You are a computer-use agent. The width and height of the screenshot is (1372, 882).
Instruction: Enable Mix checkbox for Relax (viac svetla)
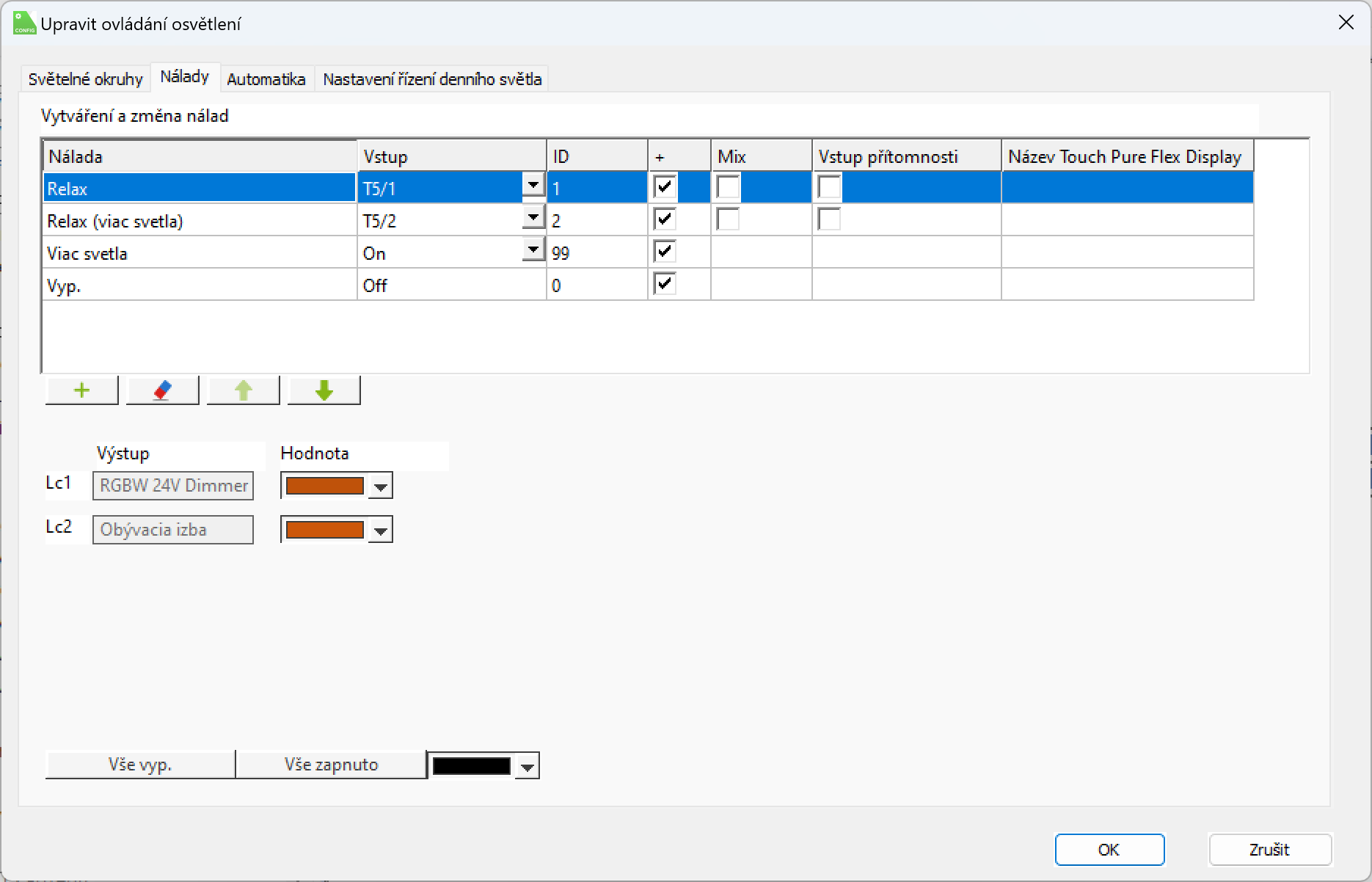[728, 219]
